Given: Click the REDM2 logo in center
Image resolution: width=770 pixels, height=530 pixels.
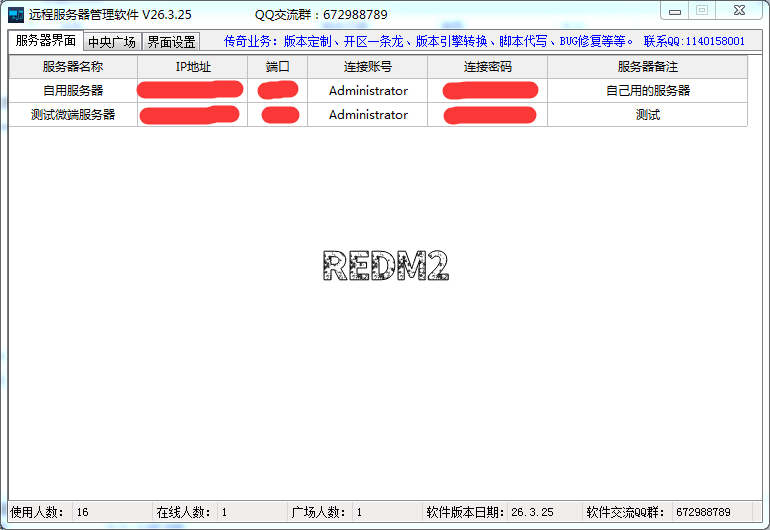Looking at the screenshot, I should click(385, 266).
